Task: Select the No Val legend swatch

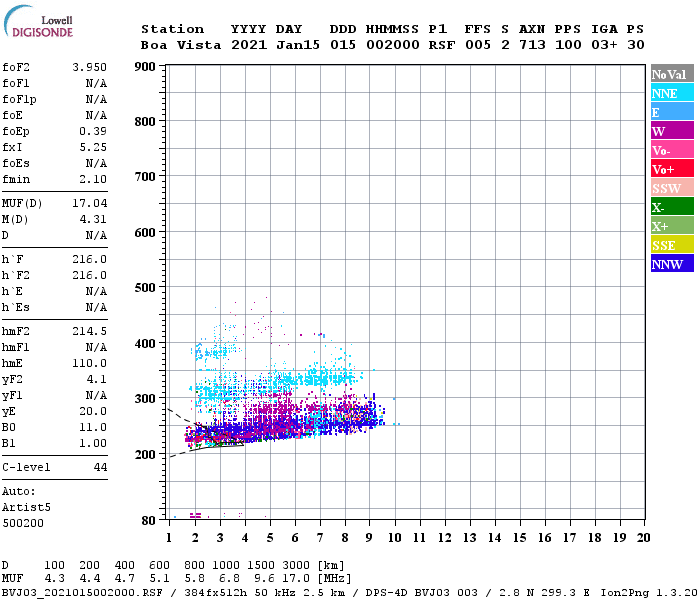Action: (672, 74)
